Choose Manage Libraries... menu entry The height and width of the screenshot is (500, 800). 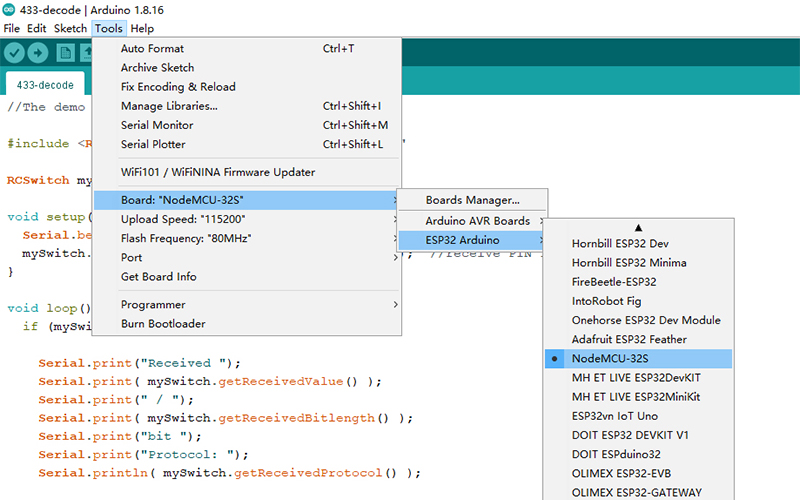pos(169,106)
